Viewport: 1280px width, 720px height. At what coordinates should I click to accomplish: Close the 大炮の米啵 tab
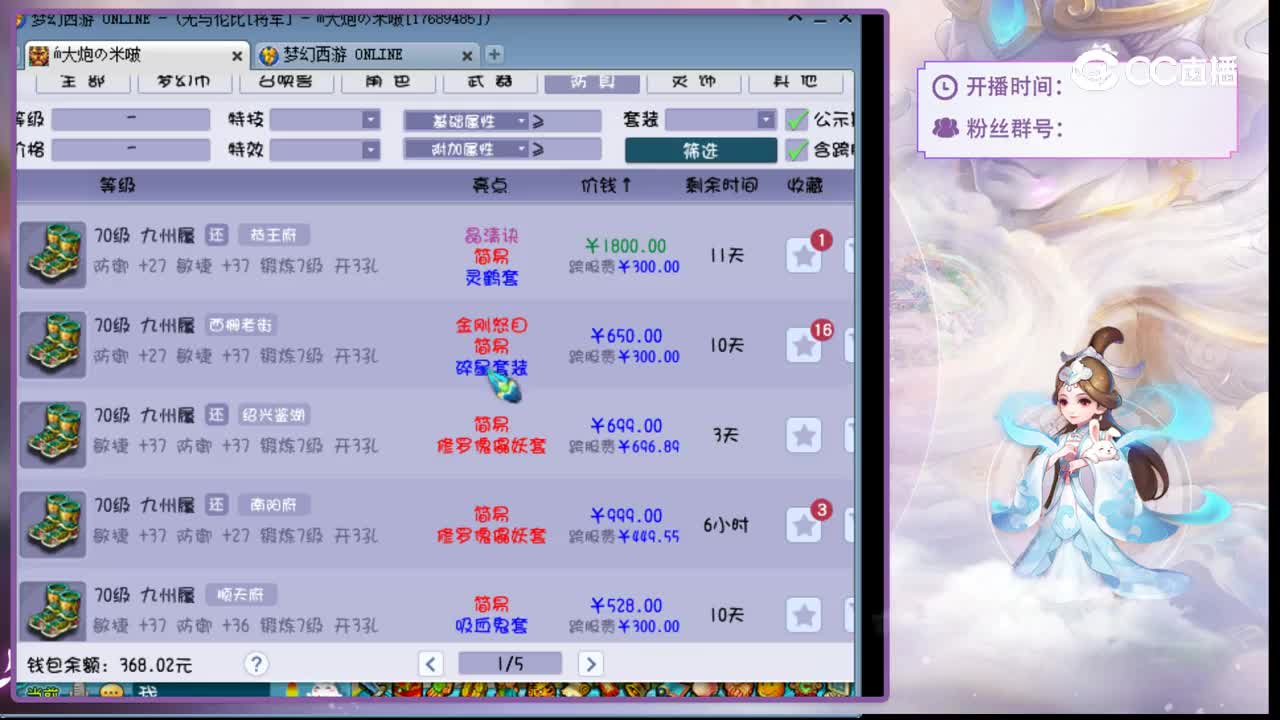237,55
